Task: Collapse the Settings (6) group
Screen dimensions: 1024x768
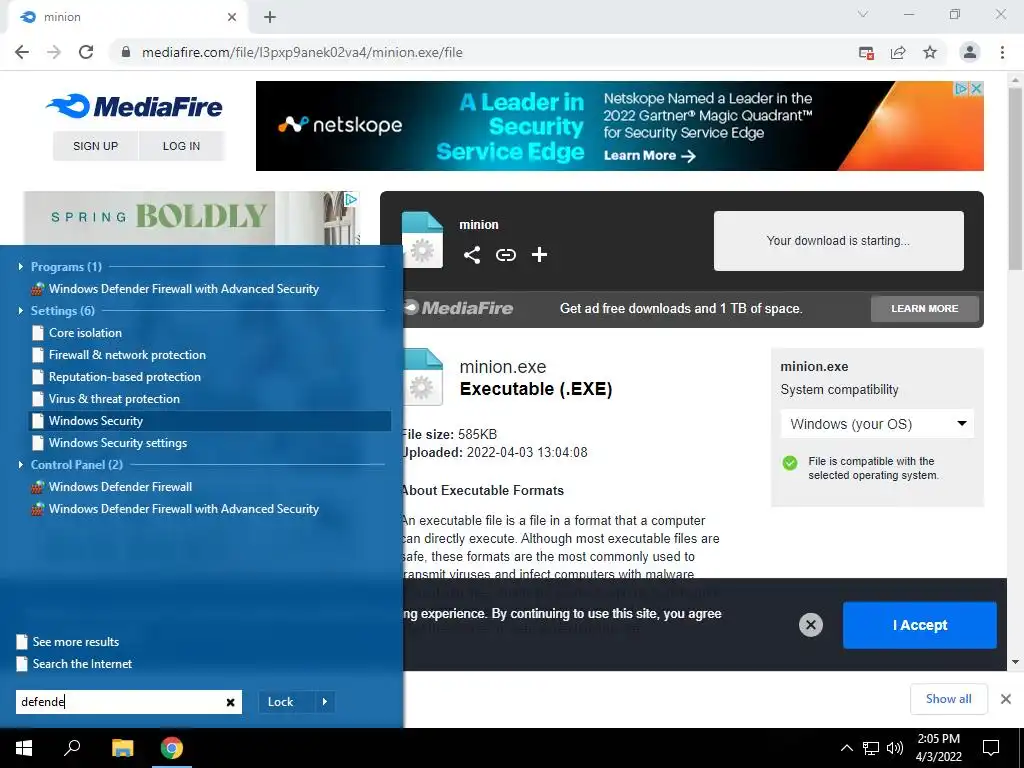Action: point(20,310)
